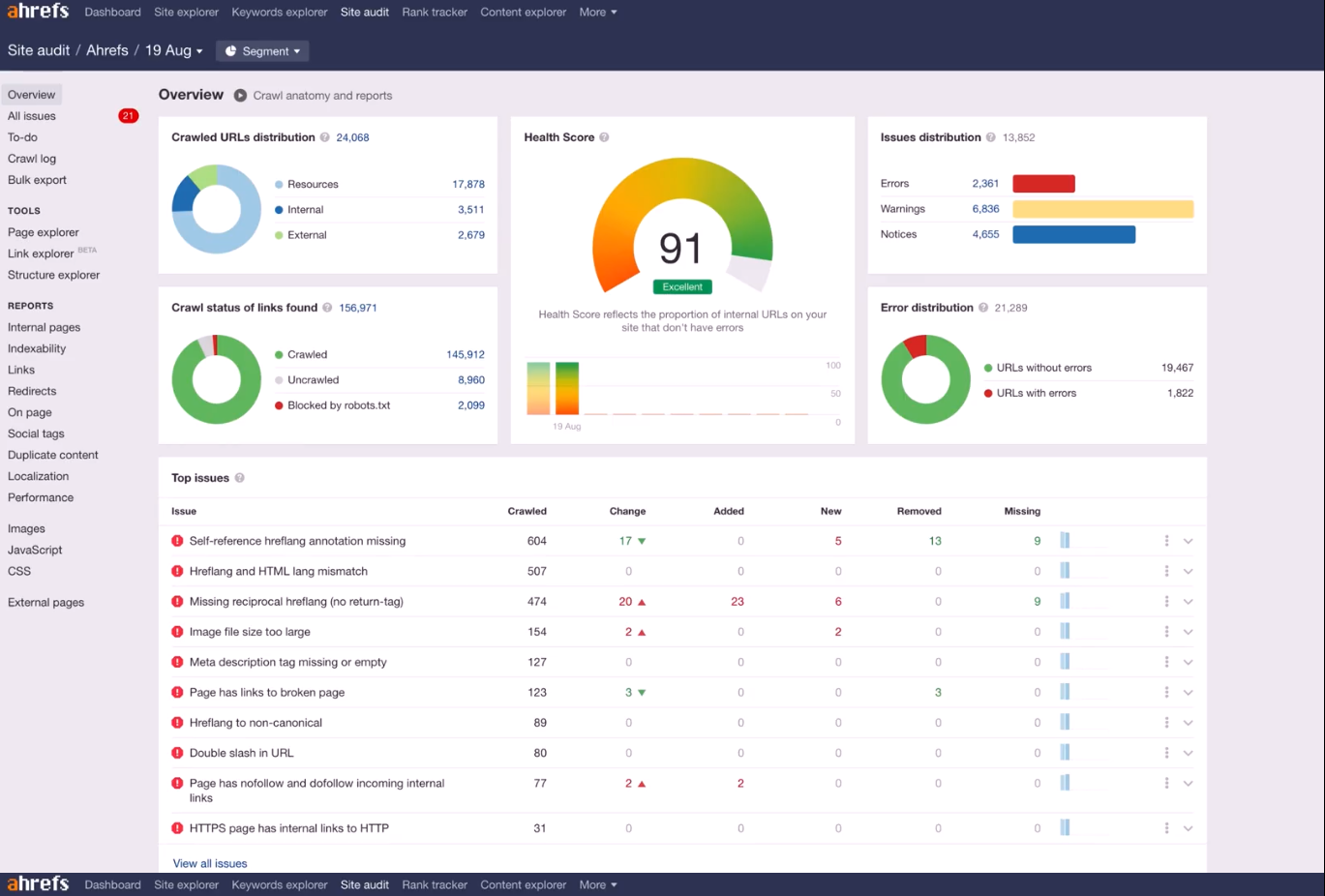Open the More menu in top navigation
Viewport: 1325px width, 896px height.
tap(597, 13)
